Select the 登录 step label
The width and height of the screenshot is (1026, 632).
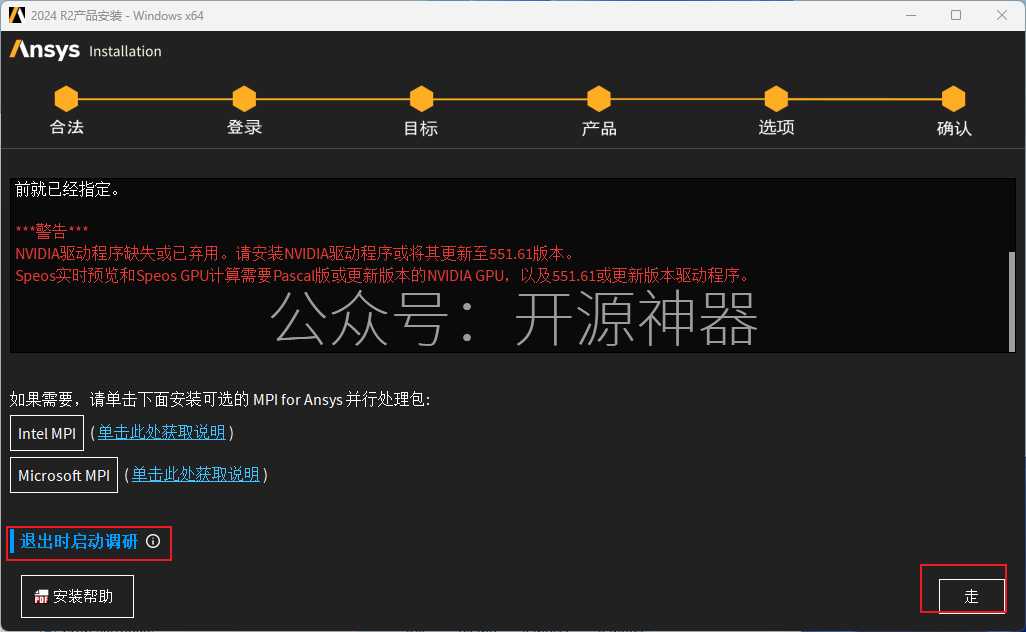(x=244, y=127)
